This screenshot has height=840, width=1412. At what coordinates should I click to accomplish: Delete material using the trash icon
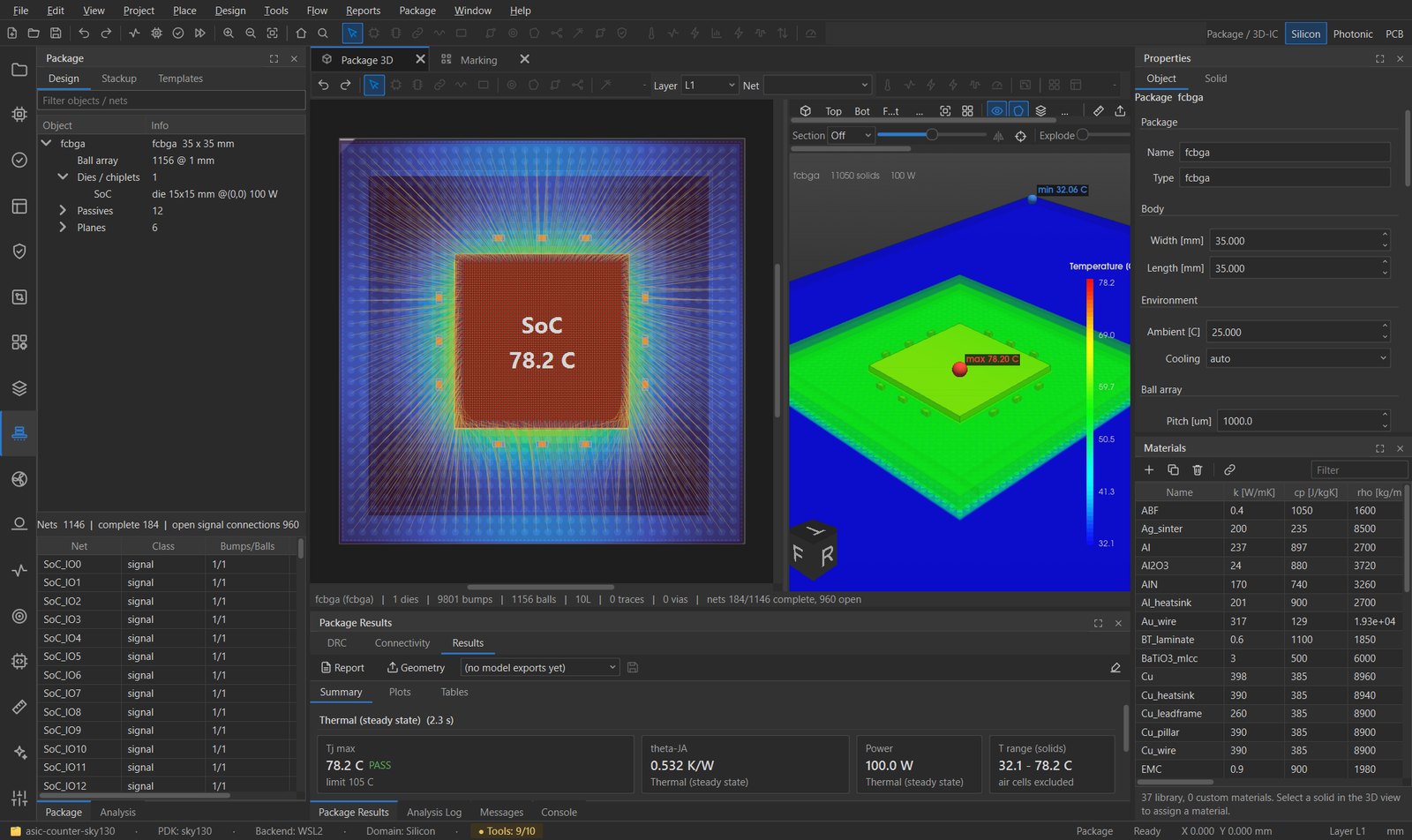(x=1198, y=470)
